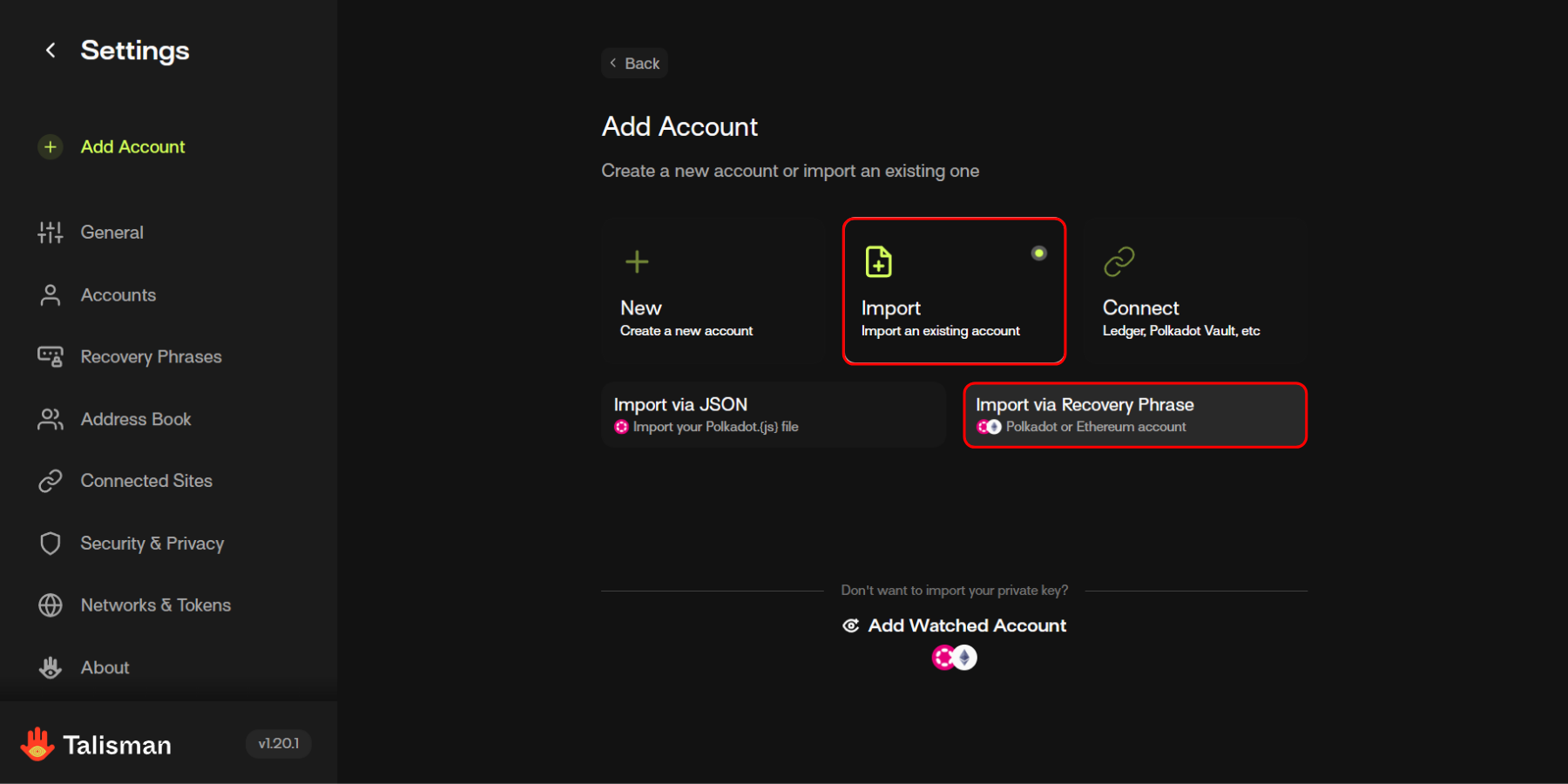Viewport: 1568px width, 784px height.
Task: Click the back chevron beside Settings
Action: tap(51, 51)
